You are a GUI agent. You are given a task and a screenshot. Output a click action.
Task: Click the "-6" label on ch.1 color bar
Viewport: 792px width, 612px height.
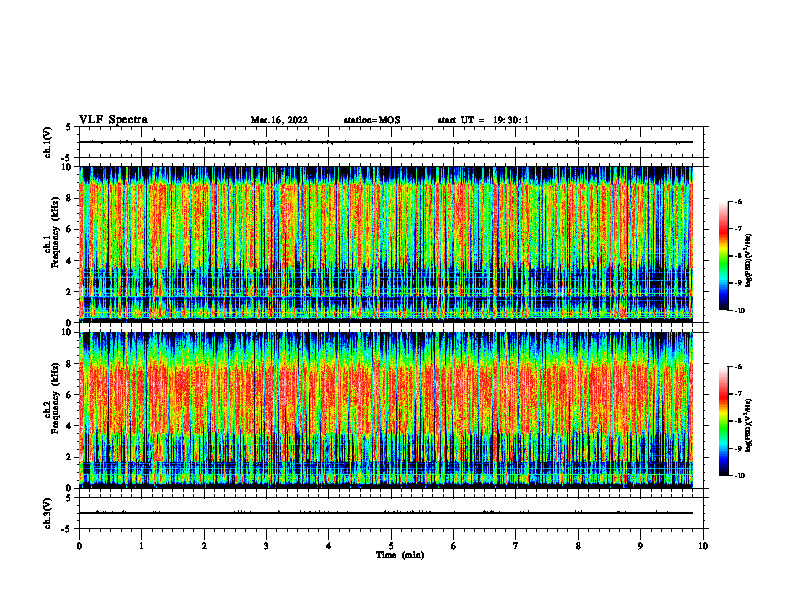[x=738, y=201]
